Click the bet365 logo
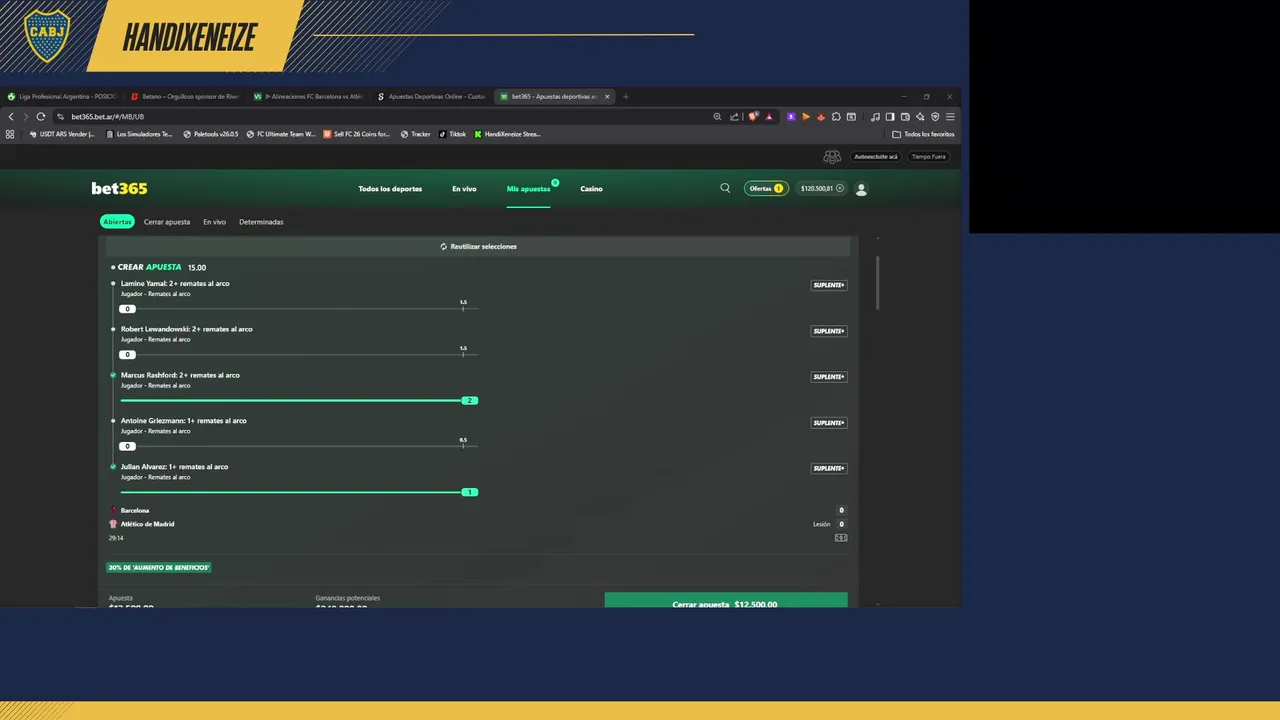This screenshot has width=1280, height=720. pyautogui.click(x=119, y=188)
